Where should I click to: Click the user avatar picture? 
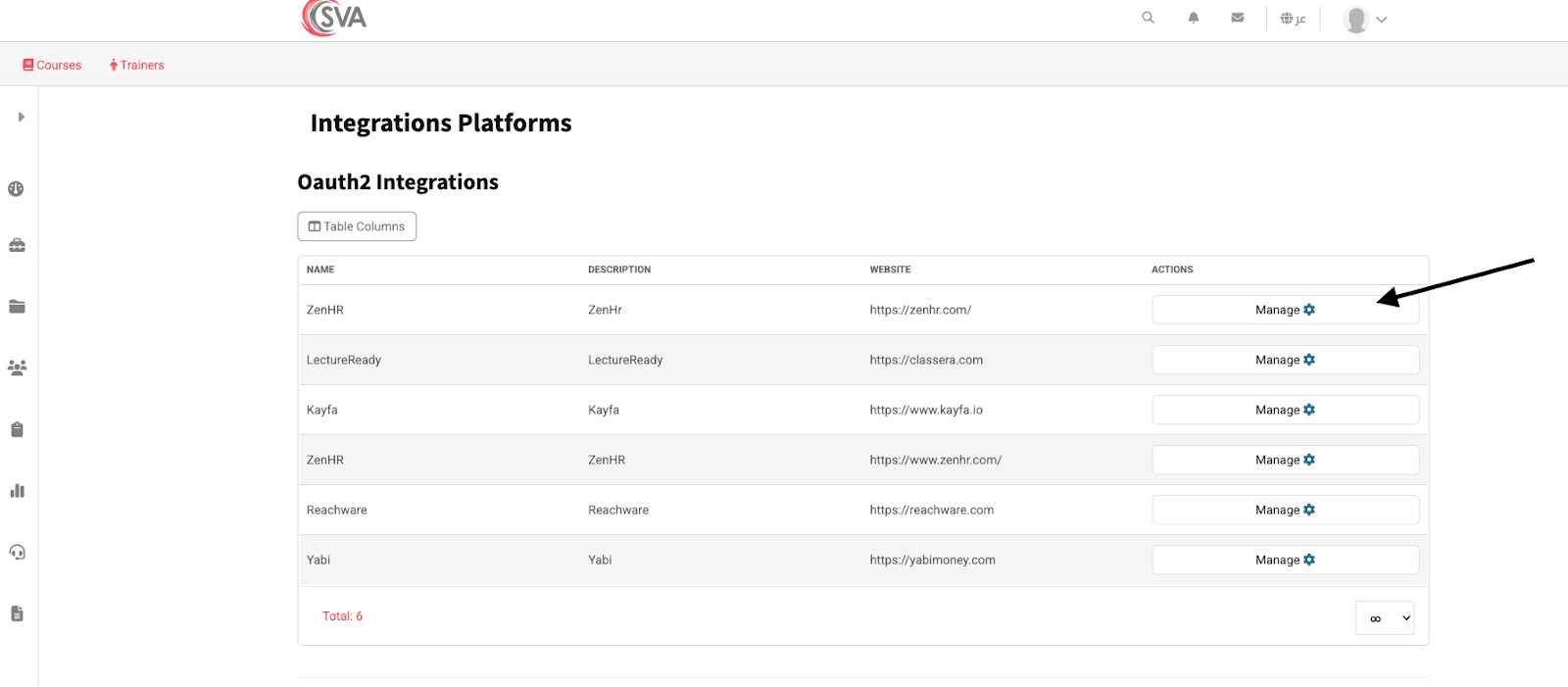click(1356, 19)
